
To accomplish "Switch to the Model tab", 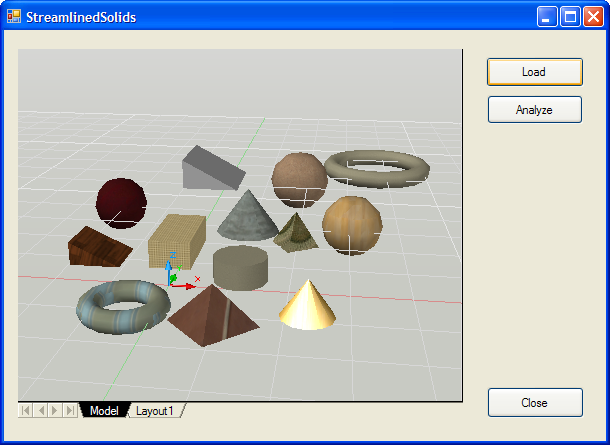I will (104, 411).
